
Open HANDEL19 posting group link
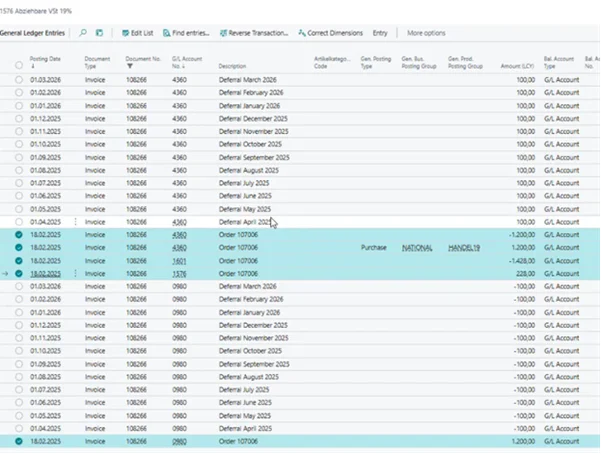pyautogui.click(x=464, y=248)
